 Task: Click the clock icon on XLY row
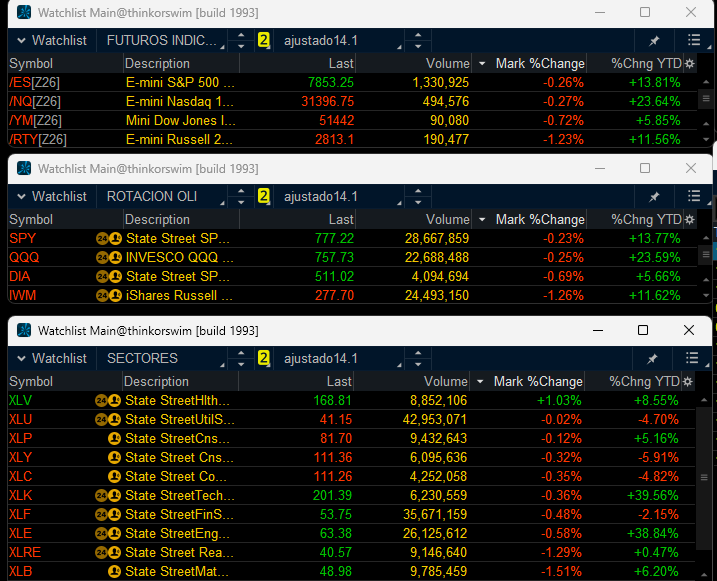pyautogui.click(x=114, y=457)
